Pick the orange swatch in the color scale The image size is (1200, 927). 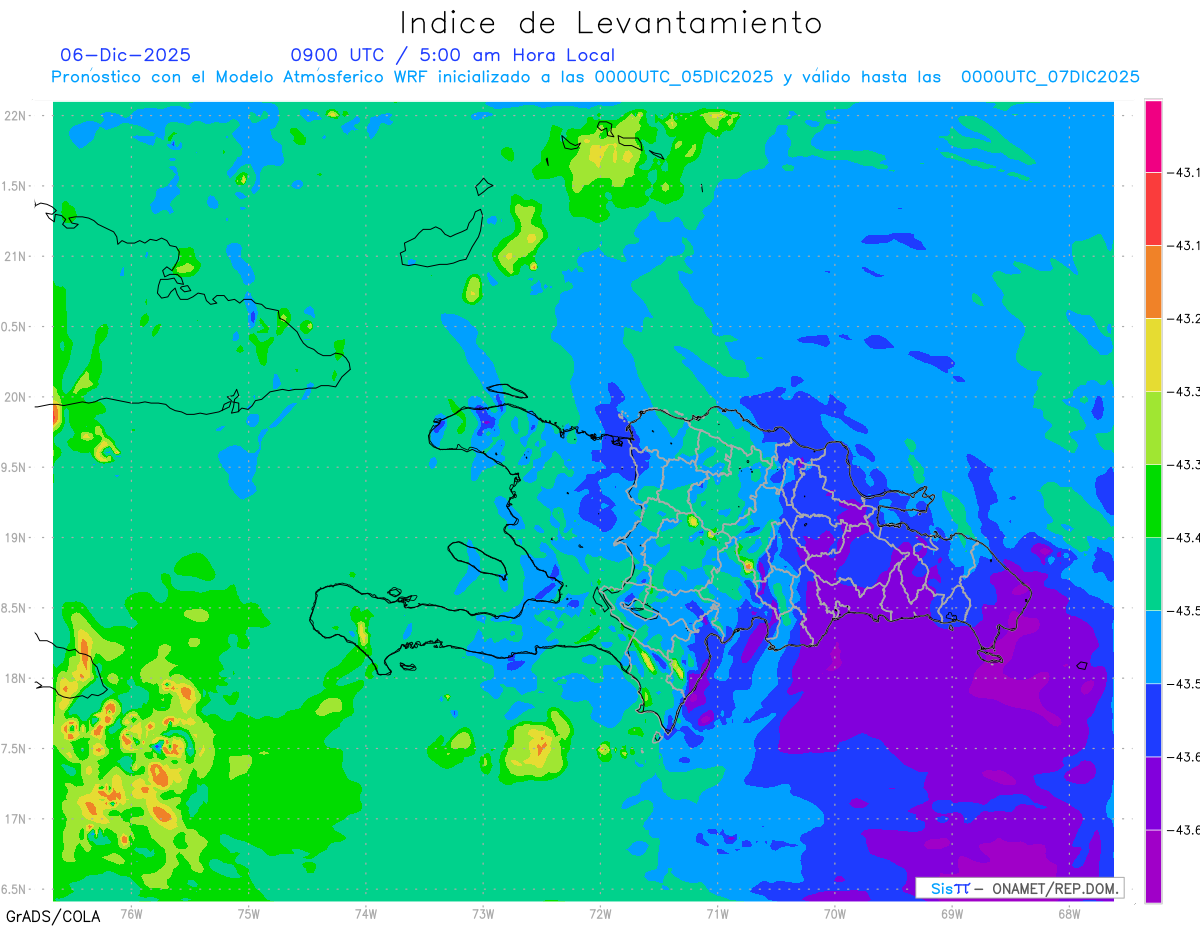pyautogui.click(x=1154, y=282)
